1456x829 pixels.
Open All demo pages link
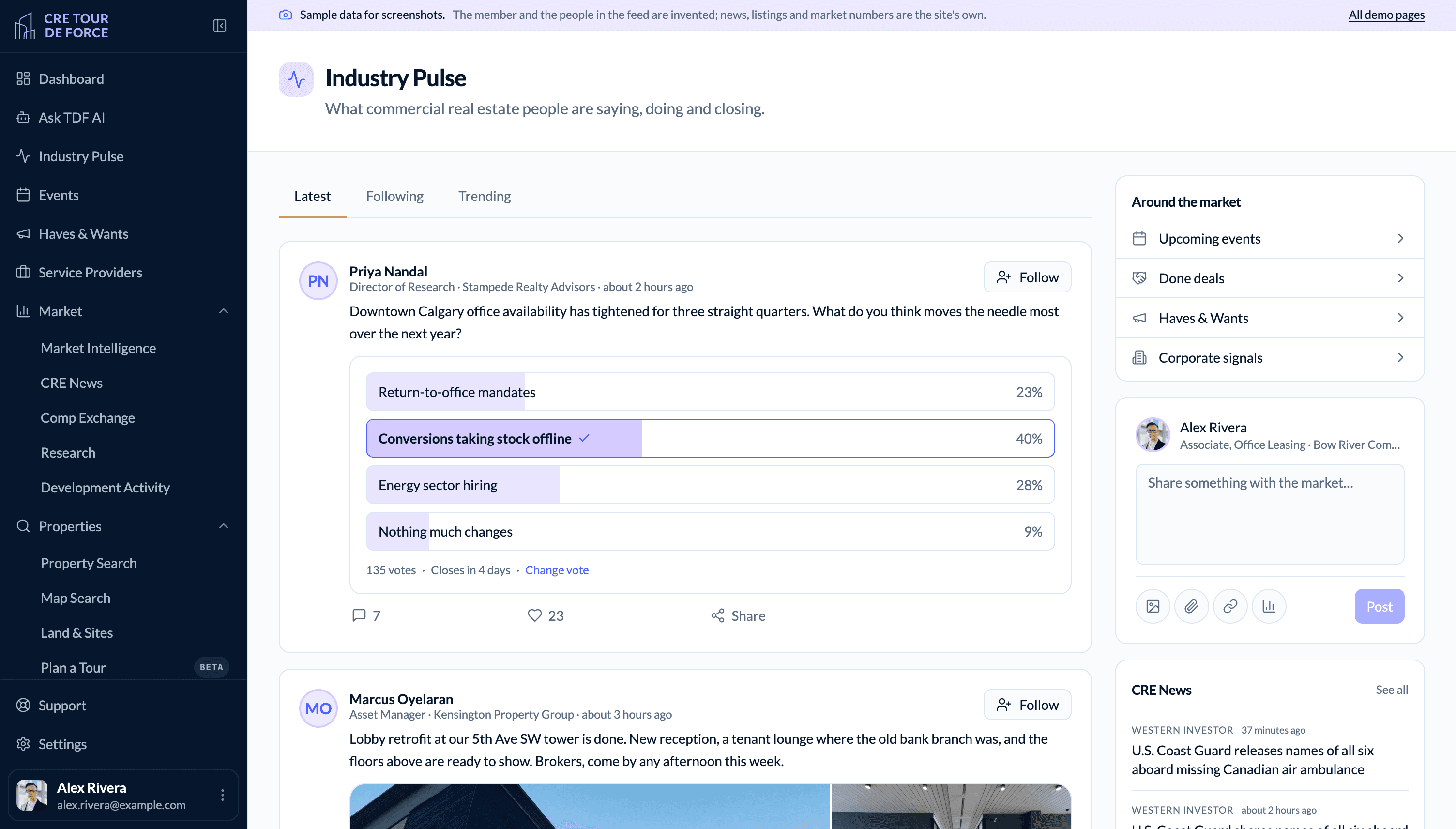pos(1386,15)
